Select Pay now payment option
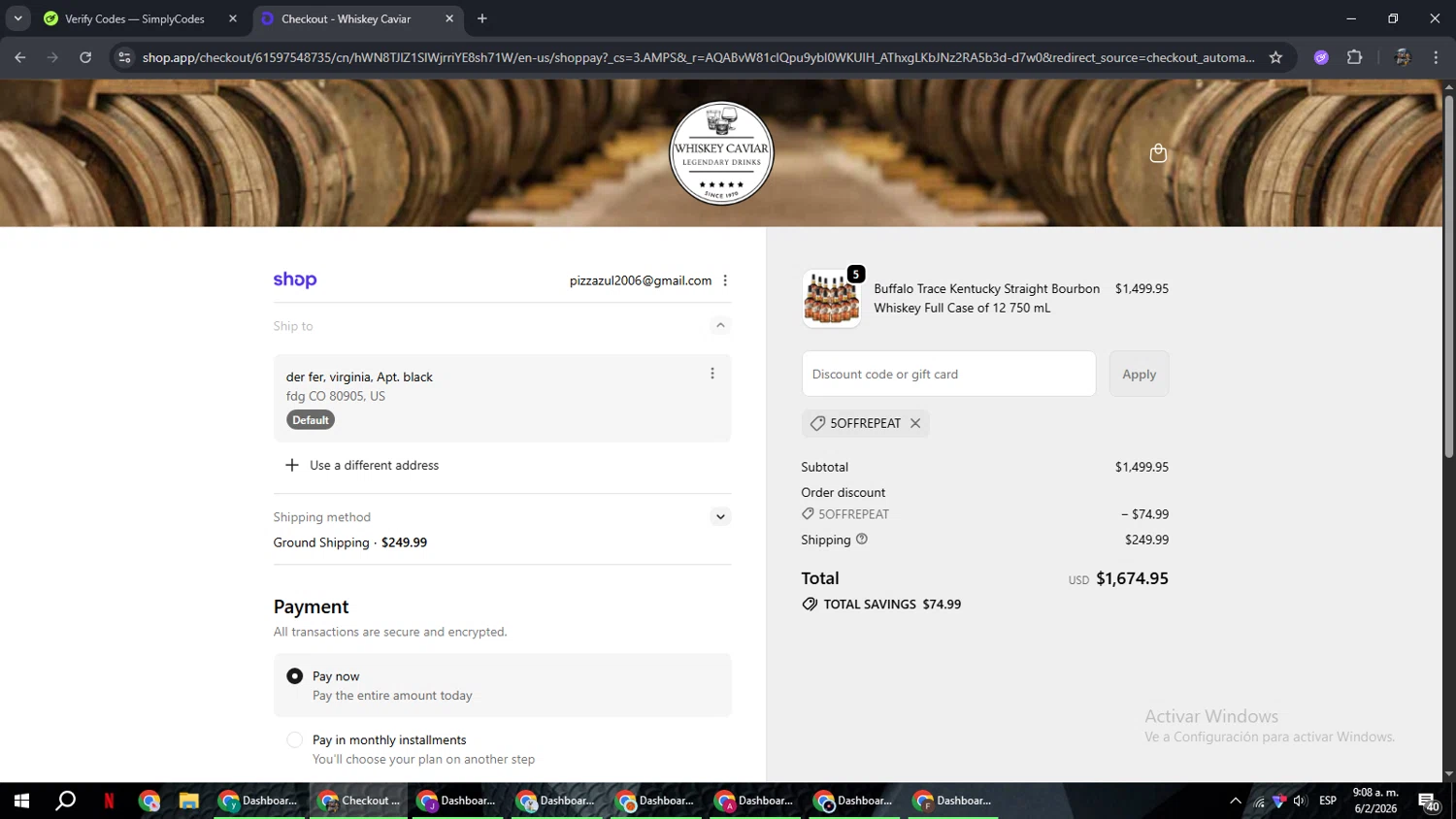 pos(295,676)
